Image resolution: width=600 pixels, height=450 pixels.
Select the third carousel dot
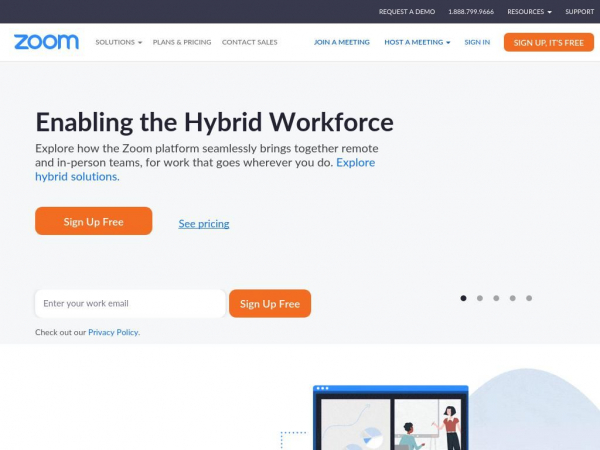tap(496, 298)
